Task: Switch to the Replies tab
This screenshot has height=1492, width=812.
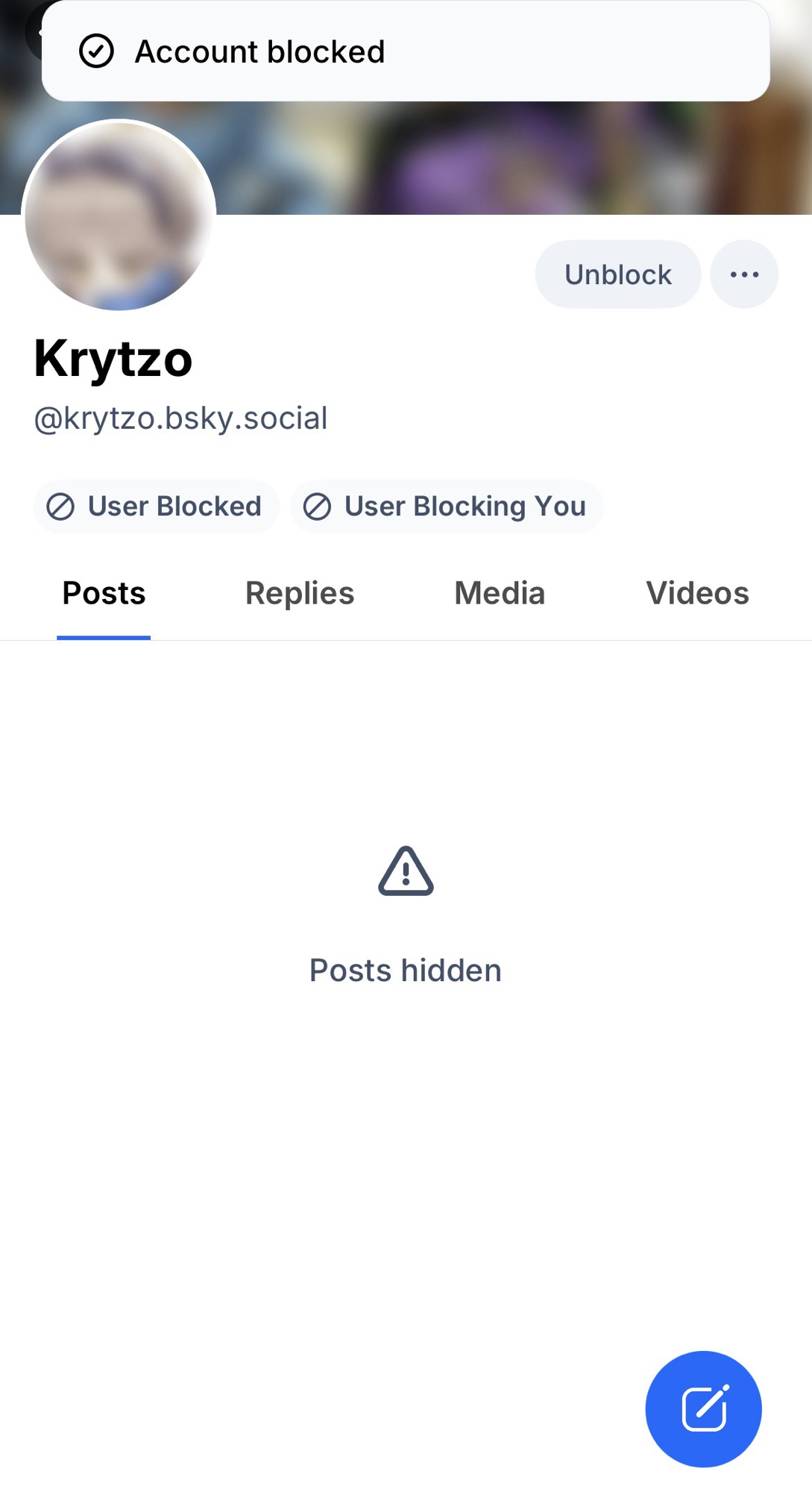Action: (300, 594)
